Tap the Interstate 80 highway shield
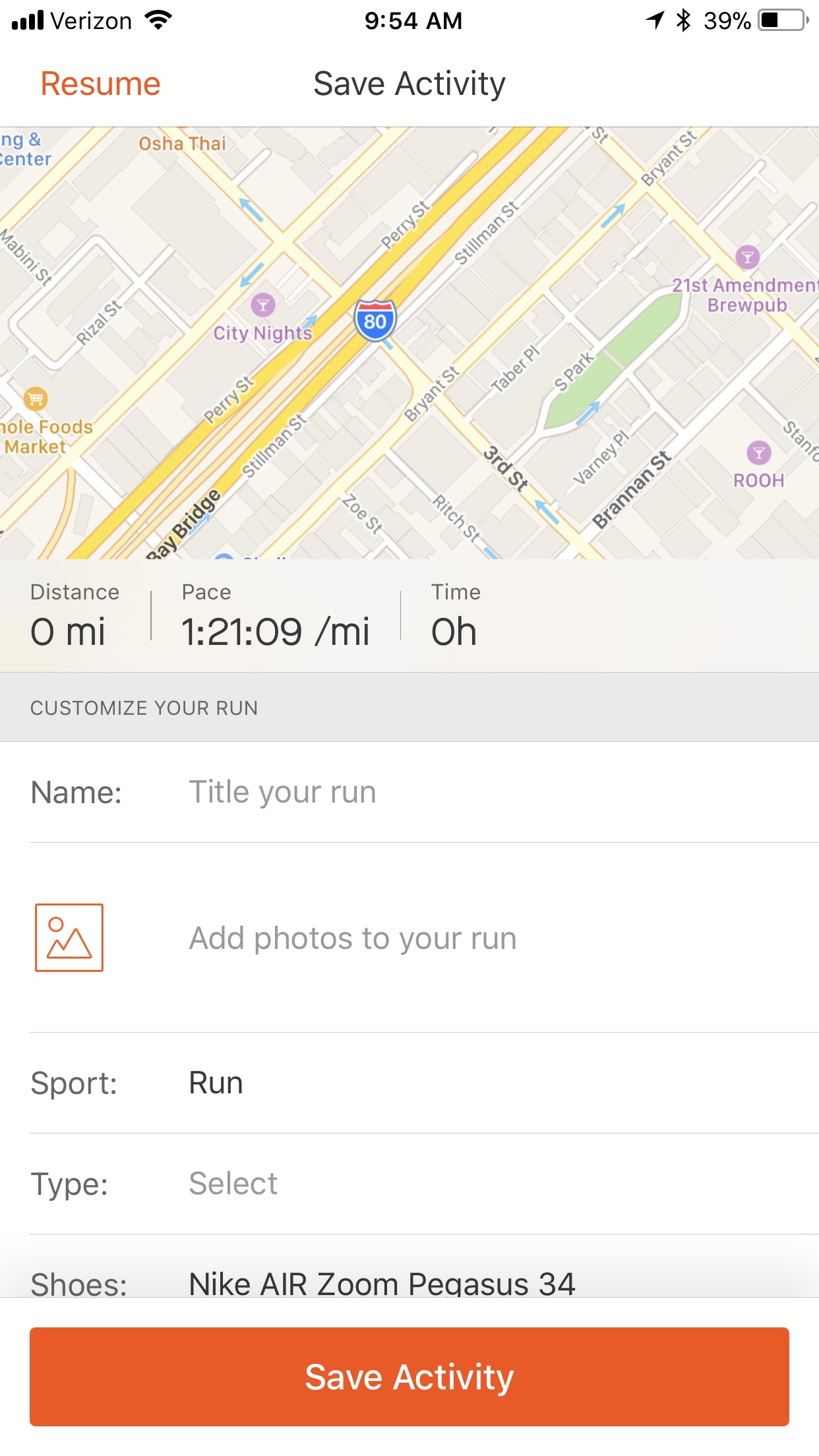 pos(375,320)
